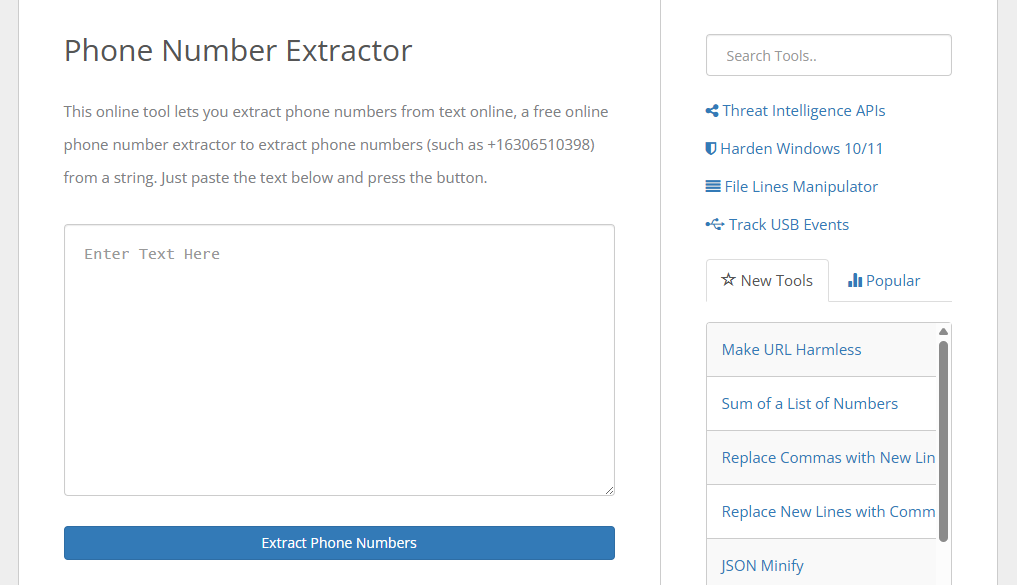Open the Make URL Harmless tool

coord(791,349)
